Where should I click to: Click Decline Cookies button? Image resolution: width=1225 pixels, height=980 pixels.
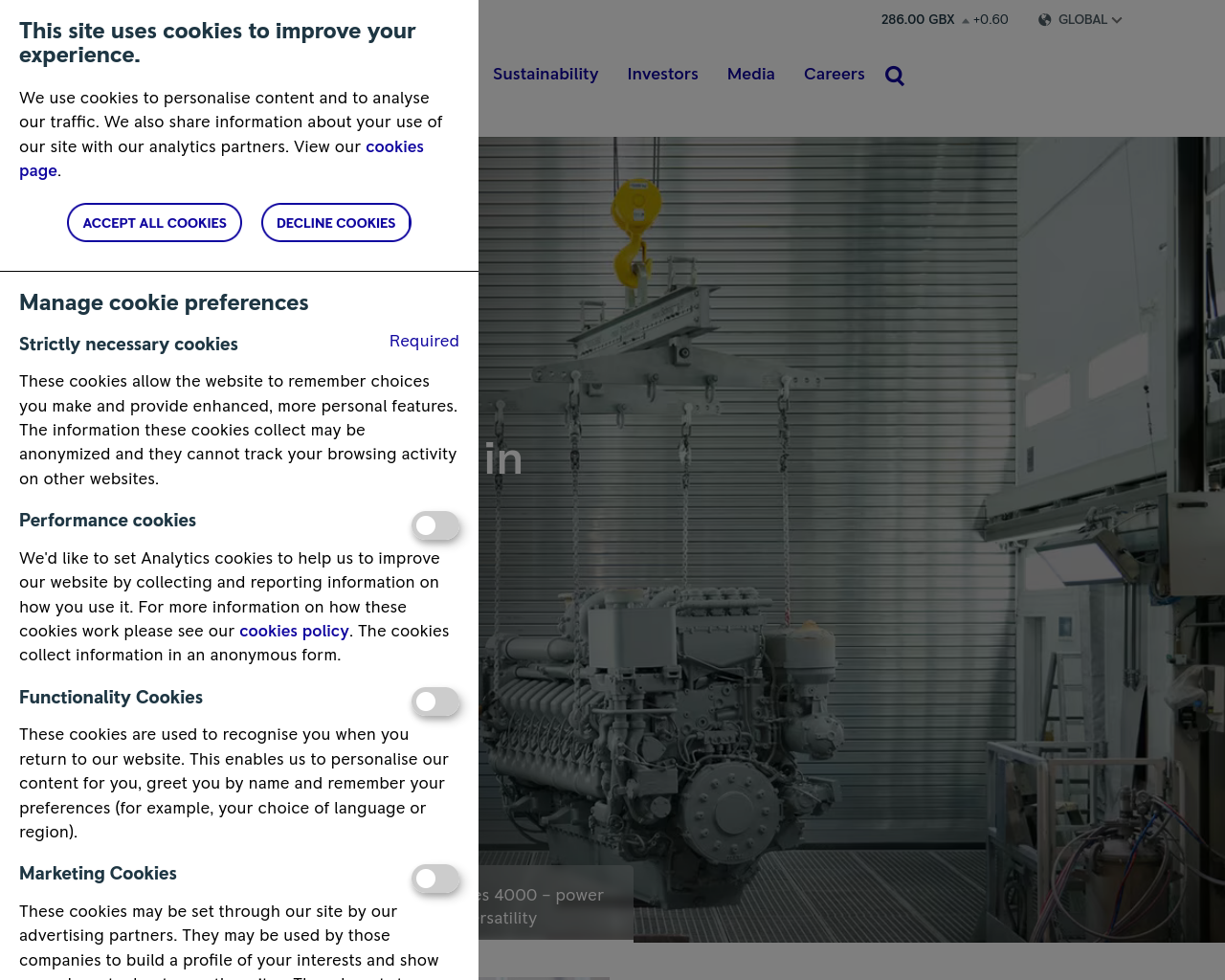coord(336,223)
